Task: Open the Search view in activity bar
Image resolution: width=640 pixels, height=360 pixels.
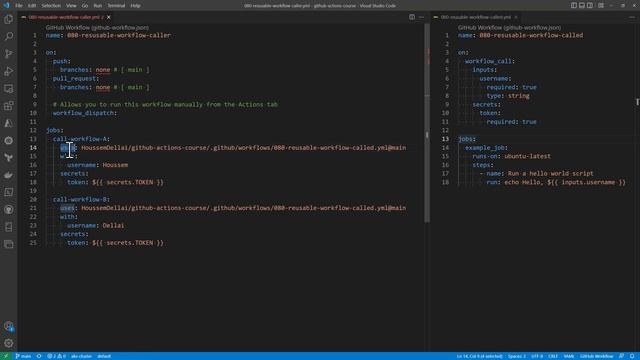Action: pyautogui.click(x=9, y=36)
